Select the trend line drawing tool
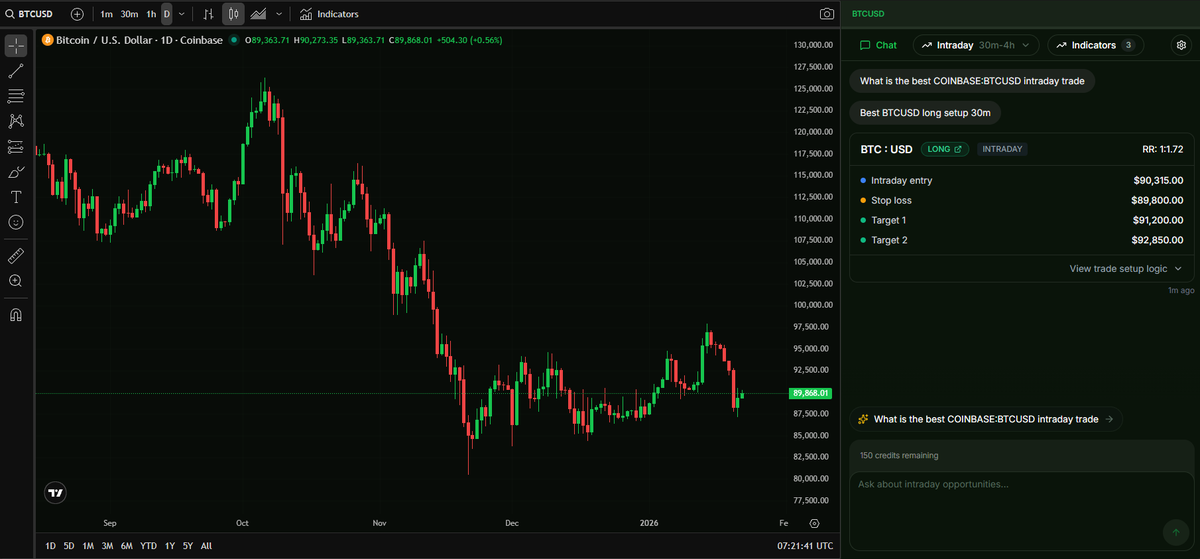The image size is (1200, 559). pyautogui.click(x=16, y=71)
